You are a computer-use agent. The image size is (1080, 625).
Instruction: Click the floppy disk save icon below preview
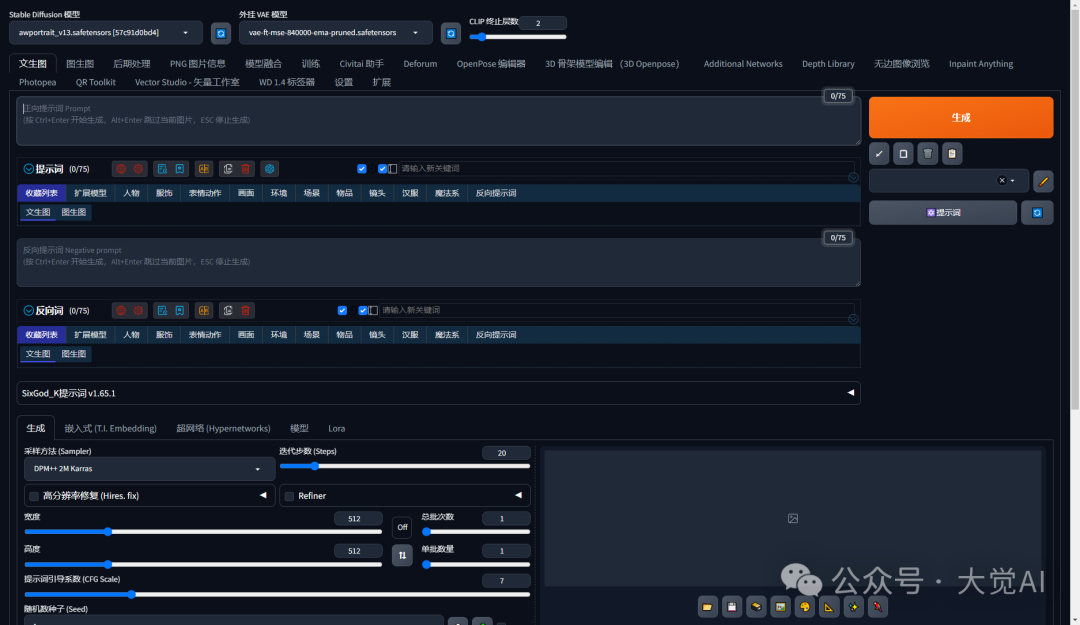[x=731, y=607]
